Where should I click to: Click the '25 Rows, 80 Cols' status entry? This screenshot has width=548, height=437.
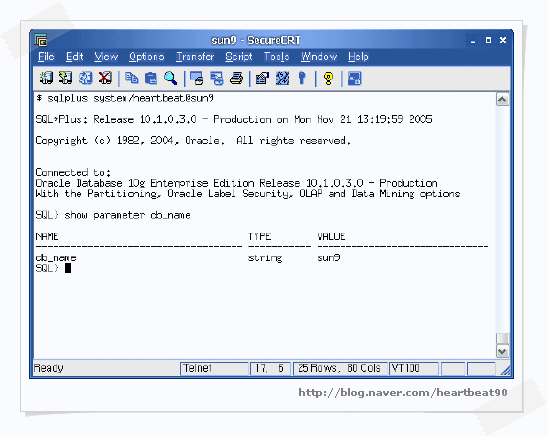pyautogui.click(x=340, y=368)
